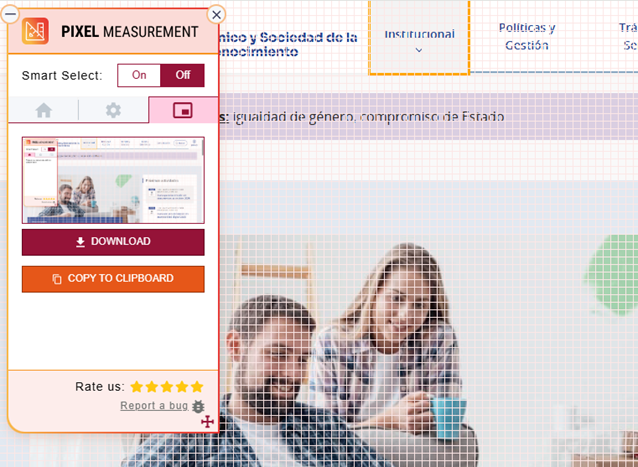Image resolution: width=638 pixels, height=467 pixels.
Task: Rate with the fifth star
Action: (x=197, y=386)
